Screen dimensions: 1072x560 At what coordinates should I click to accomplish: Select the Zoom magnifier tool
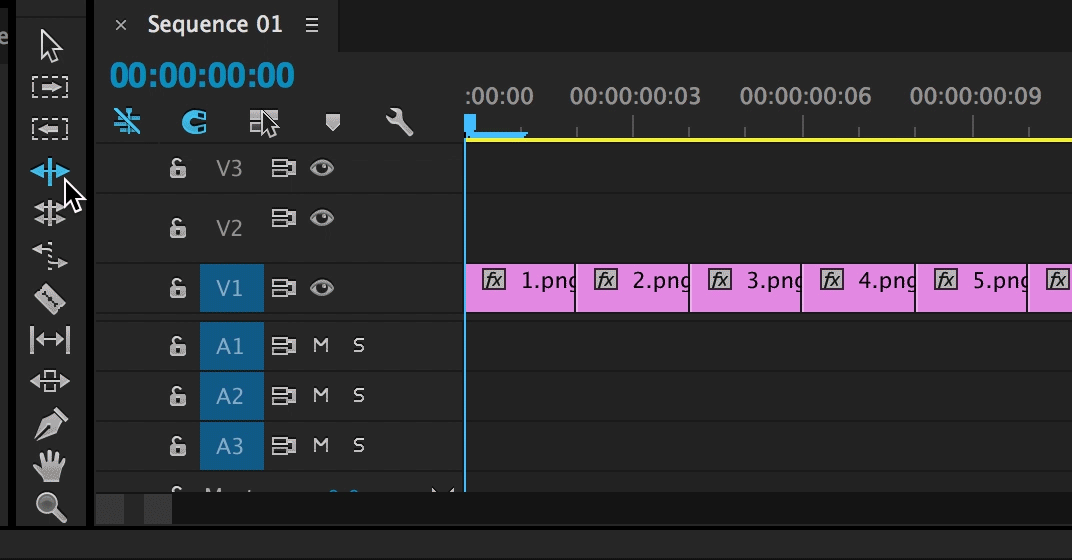[x=50, y=507]
